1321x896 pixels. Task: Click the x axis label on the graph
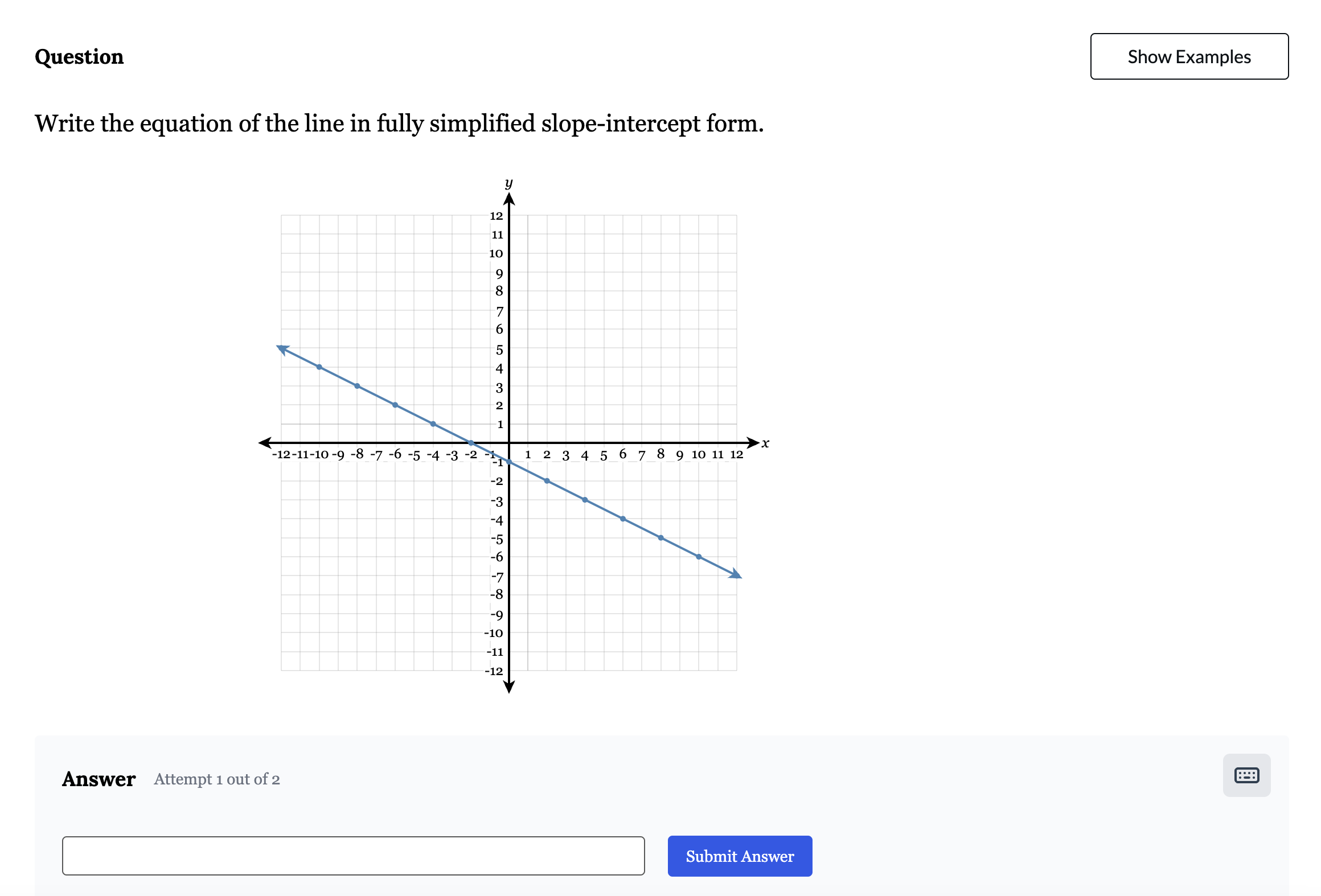click(x=765, y=443)
